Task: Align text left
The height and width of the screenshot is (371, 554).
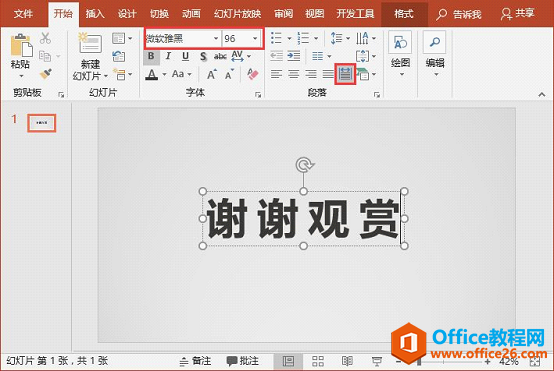Action: [x=276, y=74]
